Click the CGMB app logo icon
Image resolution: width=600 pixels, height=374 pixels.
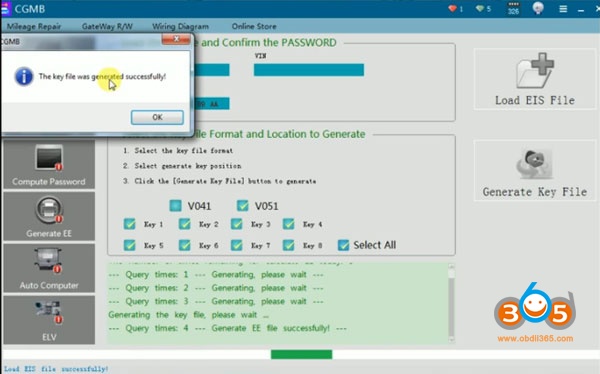tap(5, 8)
